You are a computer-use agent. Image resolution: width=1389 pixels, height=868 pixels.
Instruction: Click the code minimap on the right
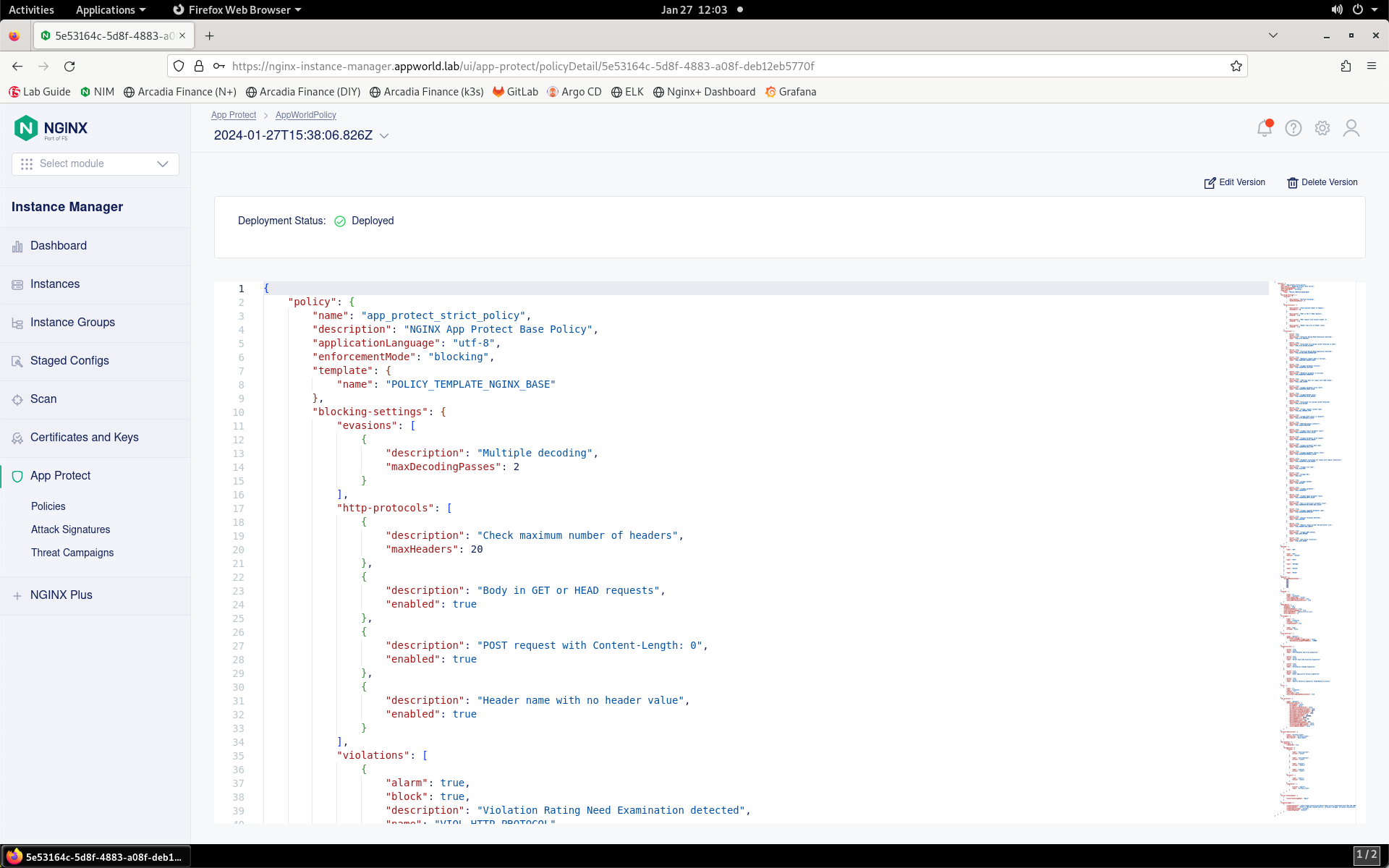1315,550
